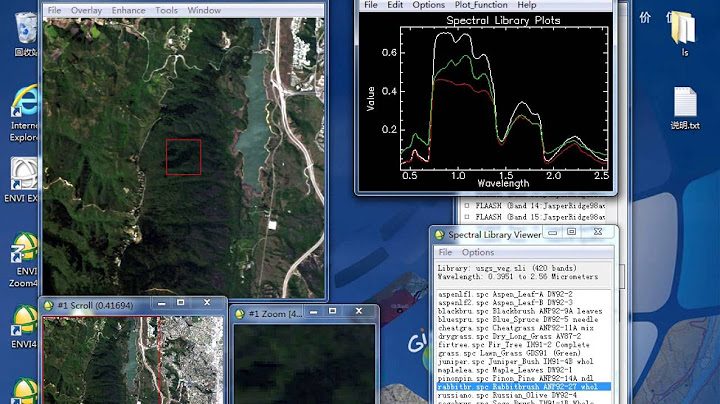Minimize the Spectral Library Viewer window
The width and height of the screenshot is (720, 404).
(553, 233)
